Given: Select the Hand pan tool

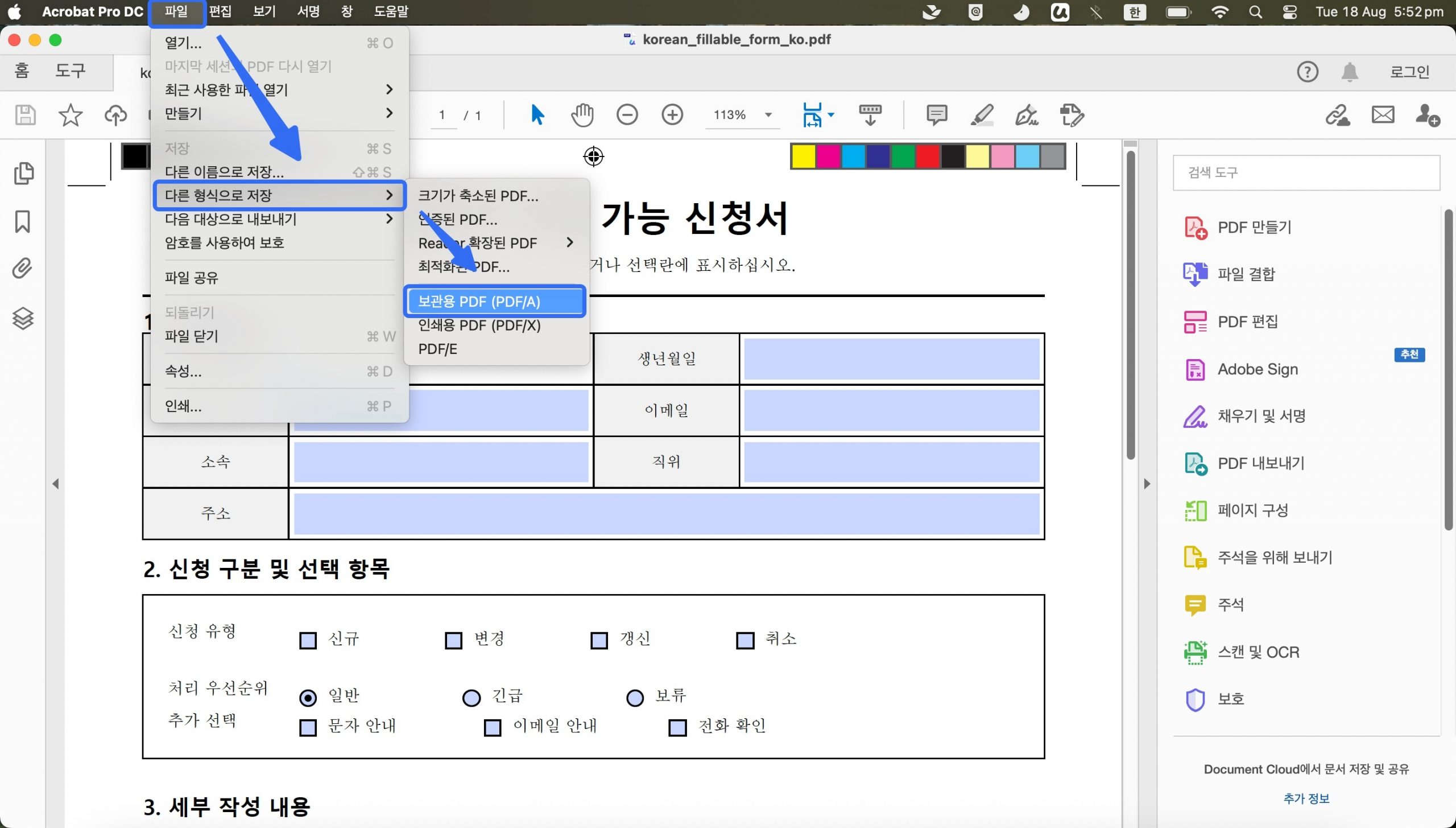Looking at the screenshot, I should pos(582,115).
